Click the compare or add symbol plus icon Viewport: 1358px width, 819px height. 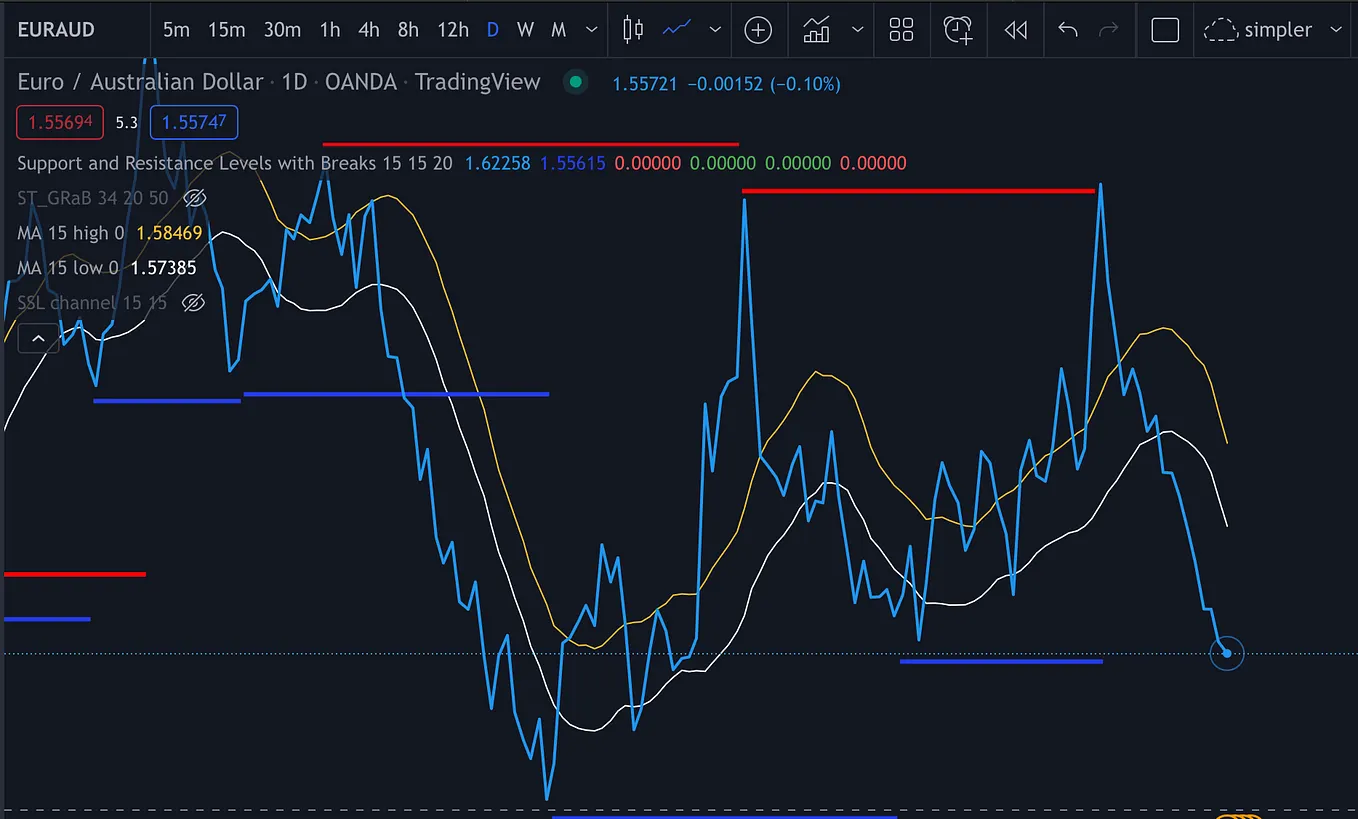pyautogui.click(x=759, y=30)
